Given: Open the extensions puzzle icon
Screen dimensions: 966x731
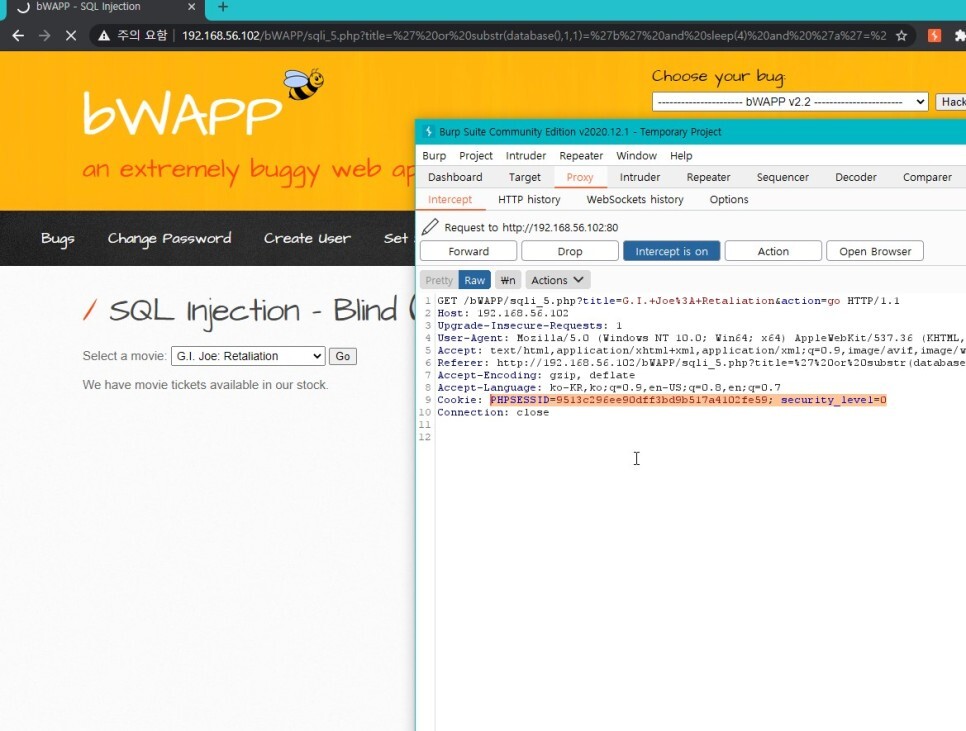Looking at the screenshot, I should (959, 36).
